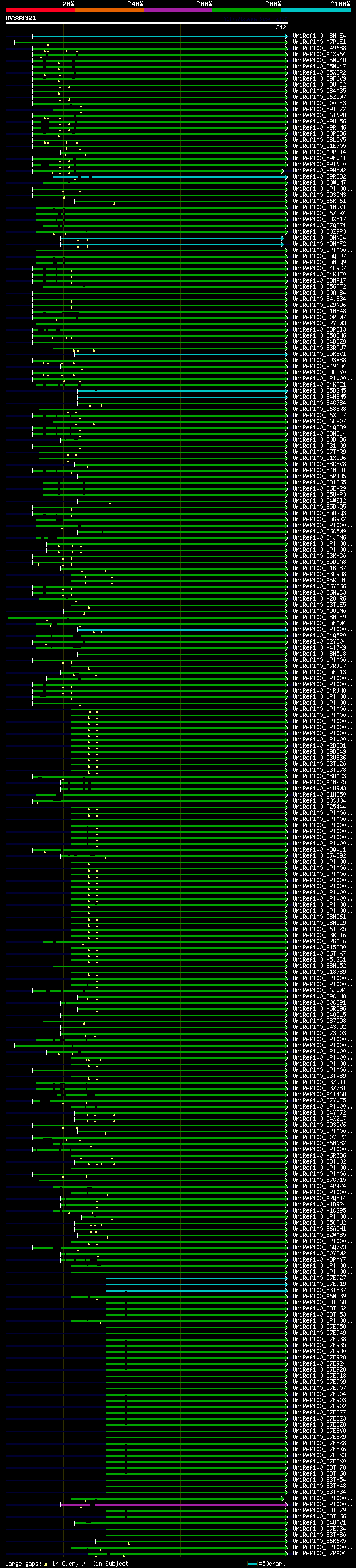Open hit UniRef100_B9RIB2

pyautogui.click(x=319, y=176)
